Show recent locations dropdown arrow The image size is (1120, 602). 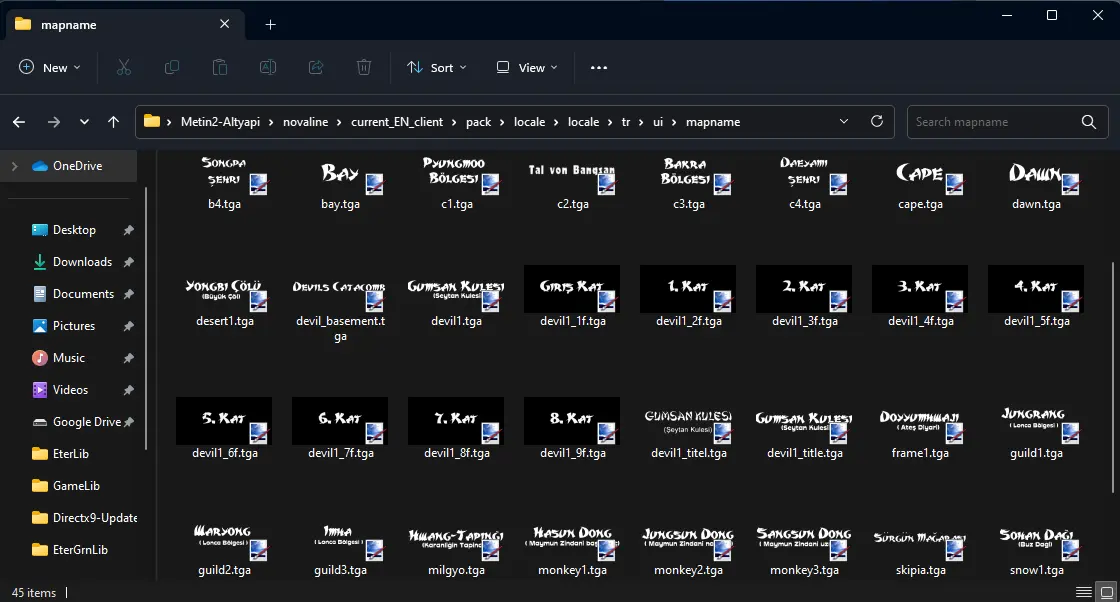84,122
